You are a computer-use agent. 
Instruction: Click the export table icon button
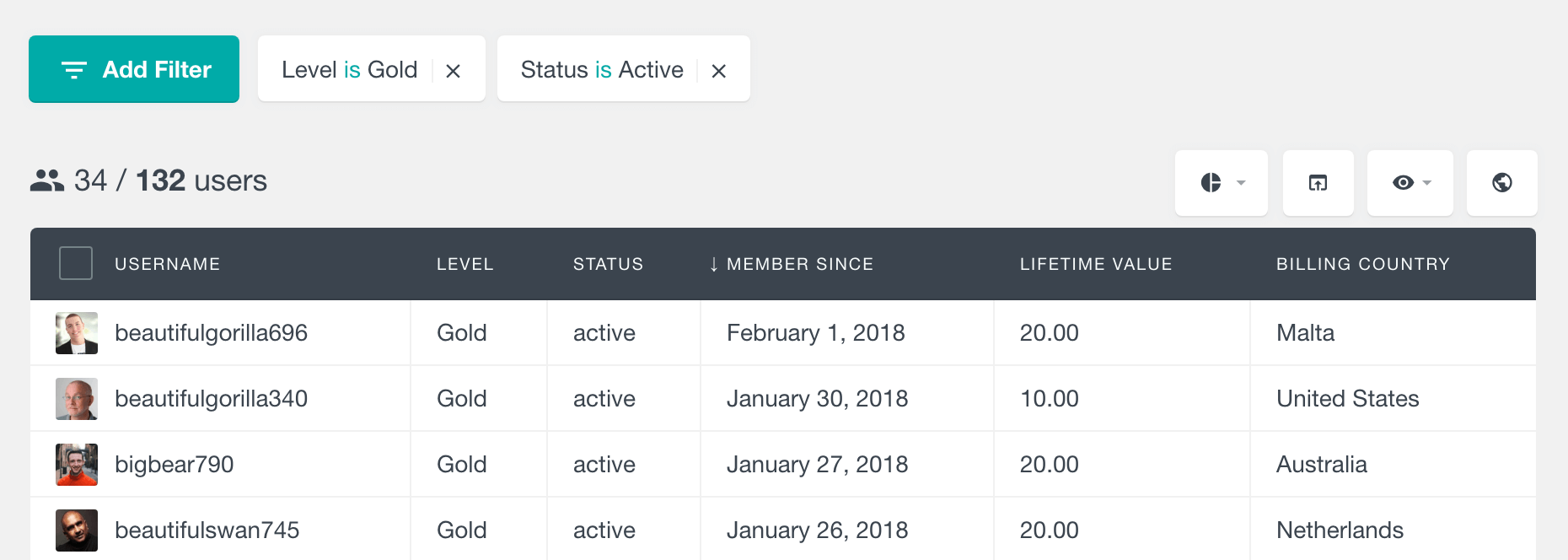click(x=1318, y=183)
